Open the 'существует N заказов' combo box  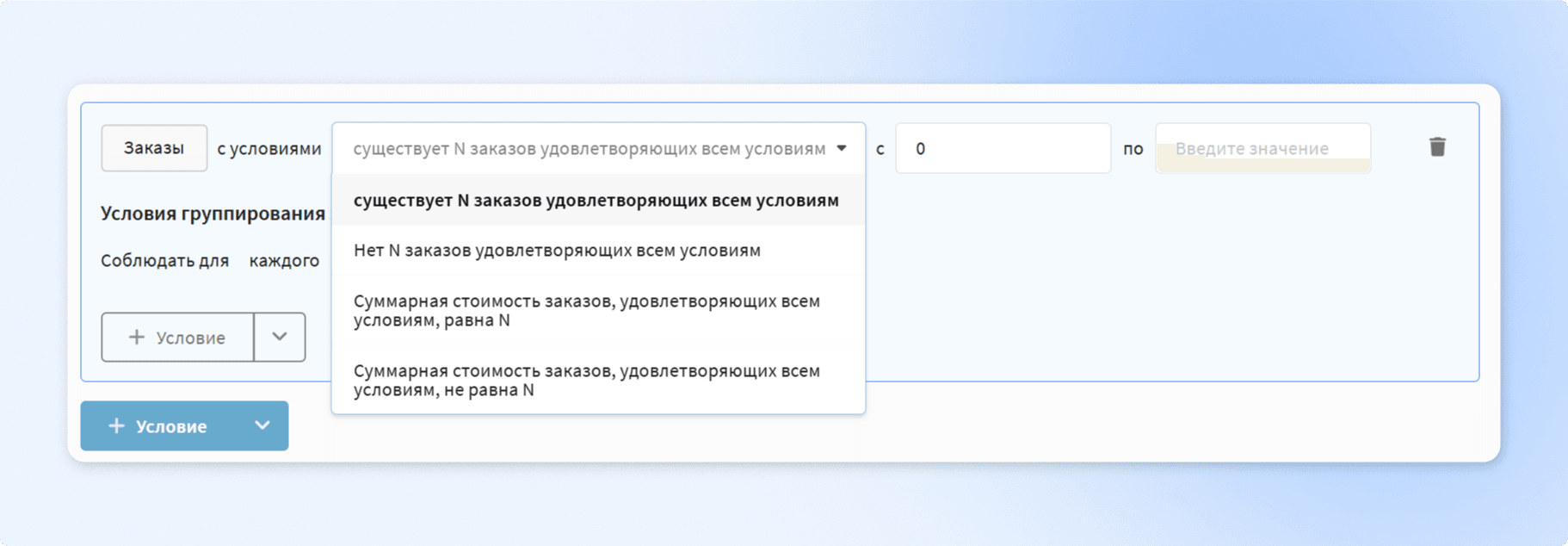[x=598, y=148]
